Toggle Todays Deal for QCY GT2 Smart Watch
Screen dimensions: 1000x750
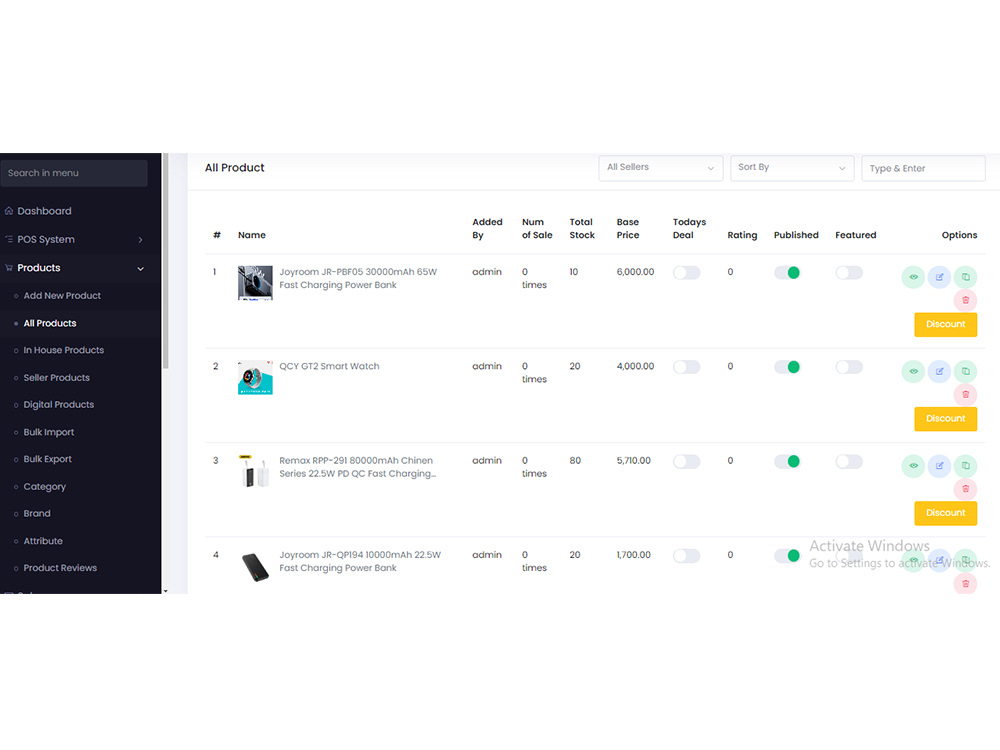point(686,367)
